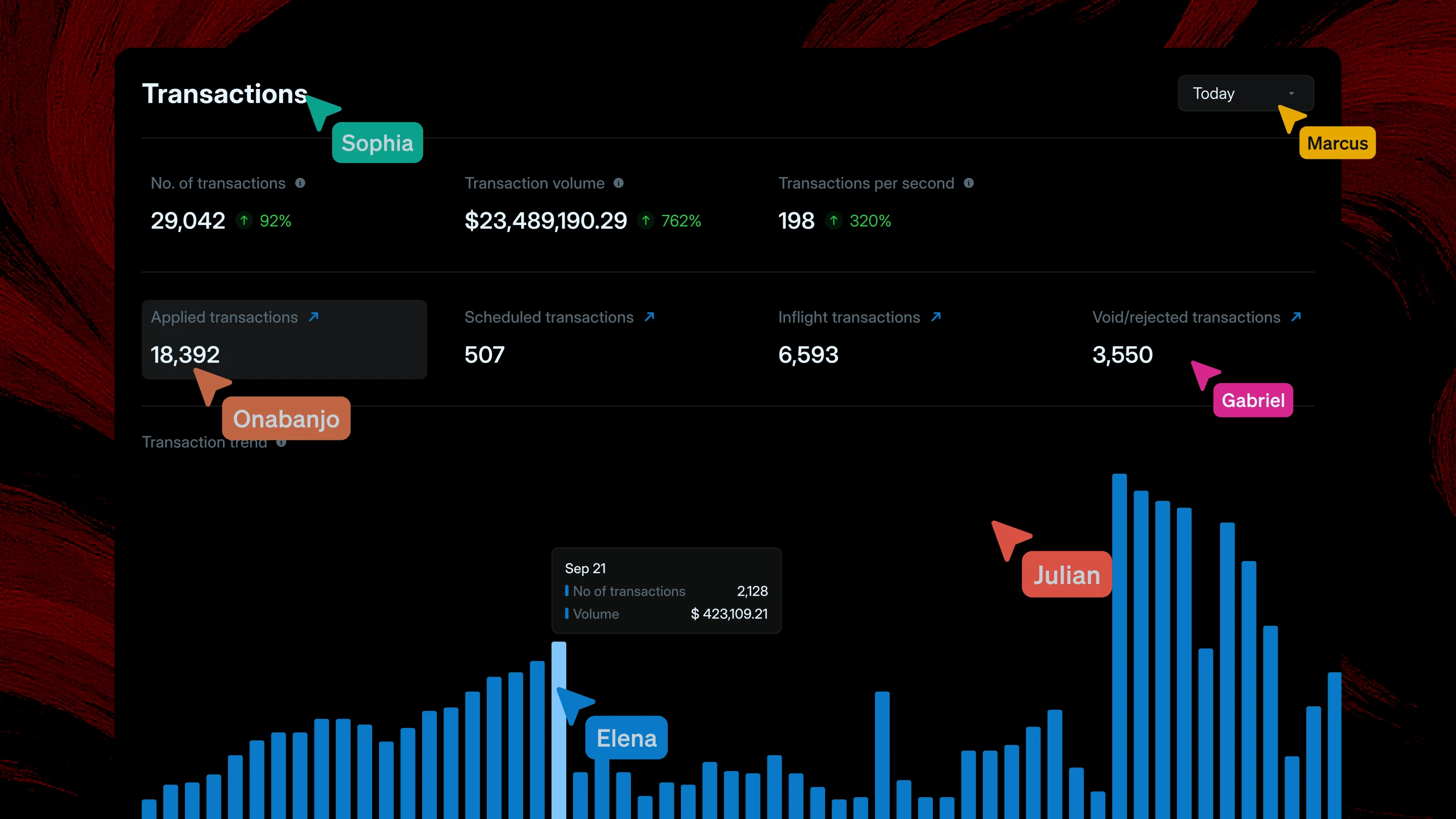Click info icon beside No. of transactions

[x=300, y=183]
